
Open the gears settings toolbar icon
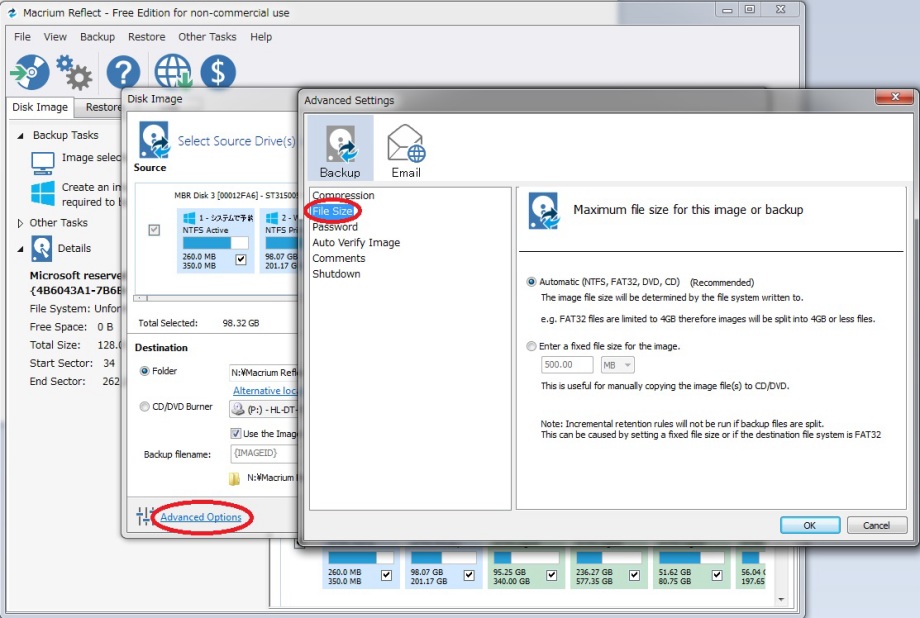coord(74,72)
